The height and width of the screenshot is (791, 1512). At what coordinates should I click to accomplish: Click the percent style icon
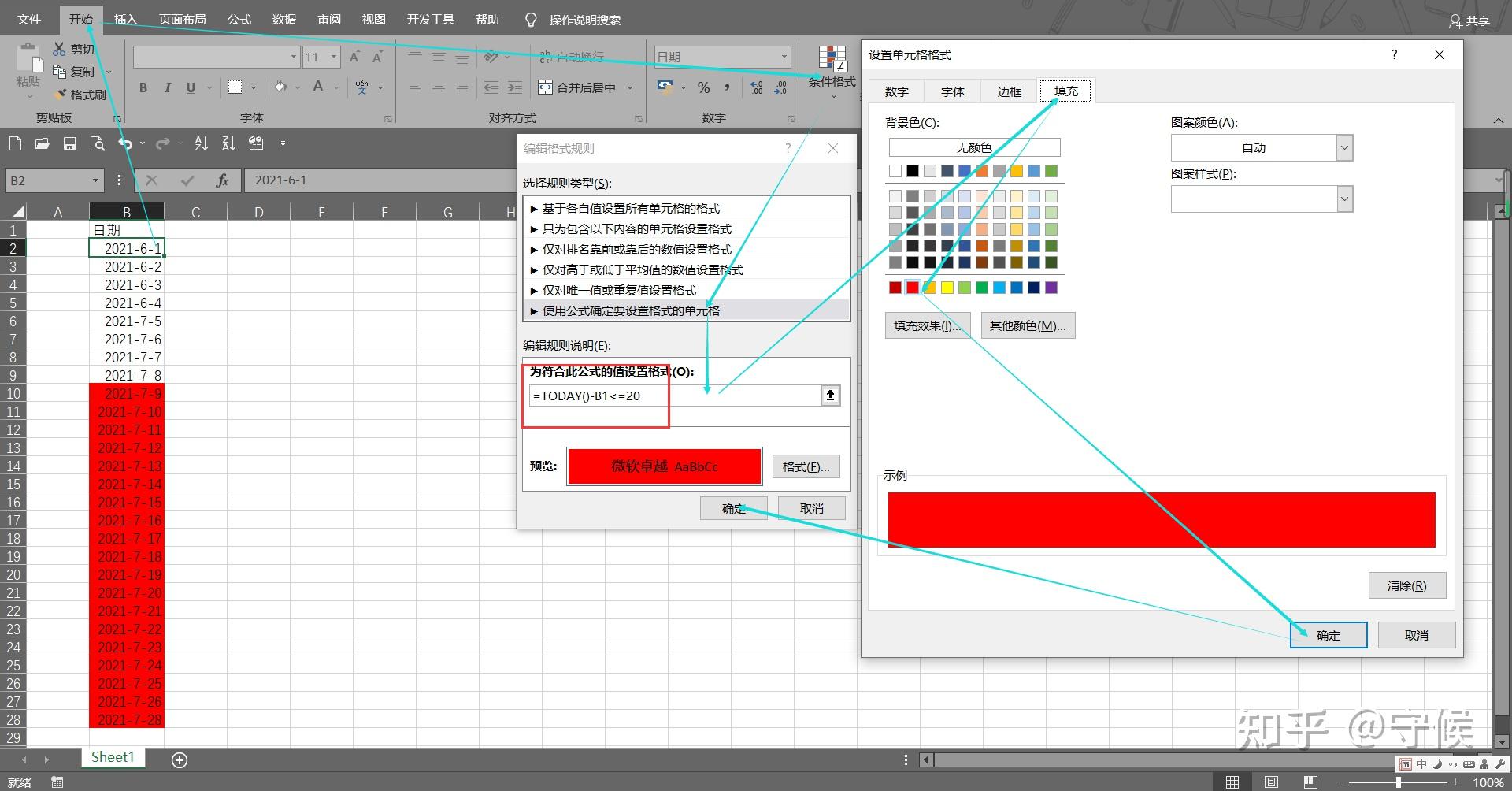point(703,87)
